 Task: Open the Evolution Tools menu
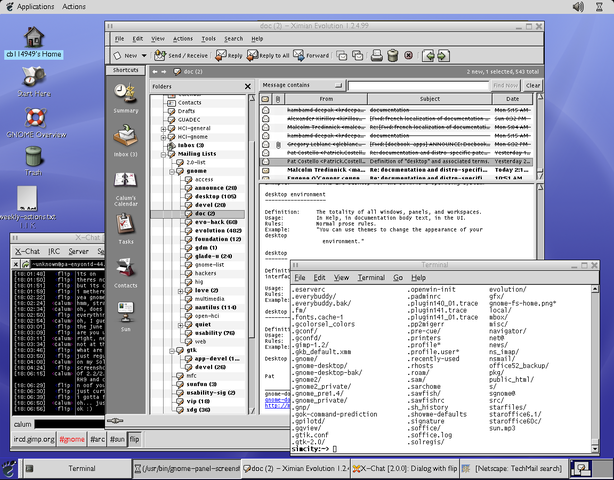tap(208, 38)
